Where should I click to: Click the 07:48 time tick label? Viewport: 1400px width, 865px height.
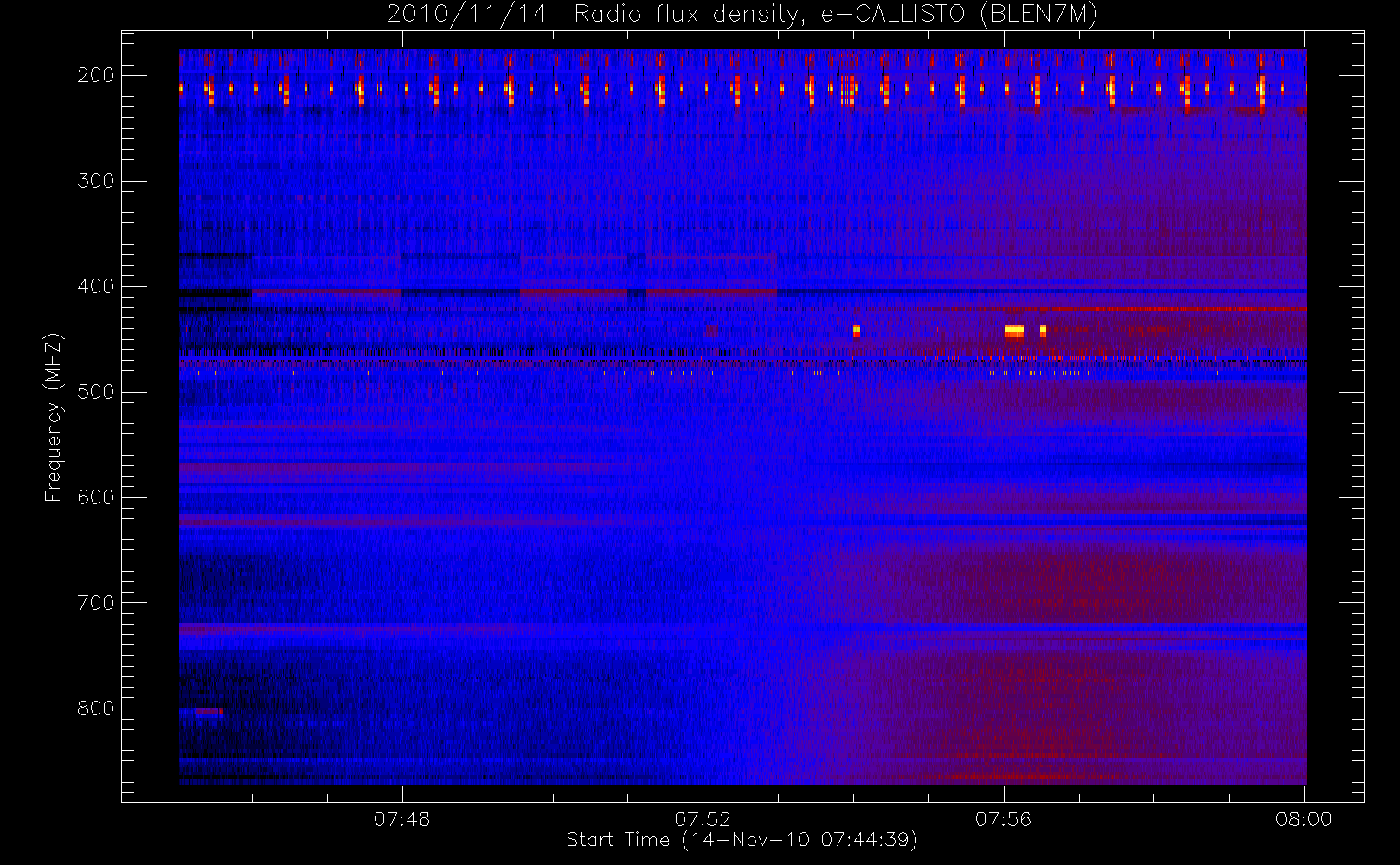(x=401, y=819)
